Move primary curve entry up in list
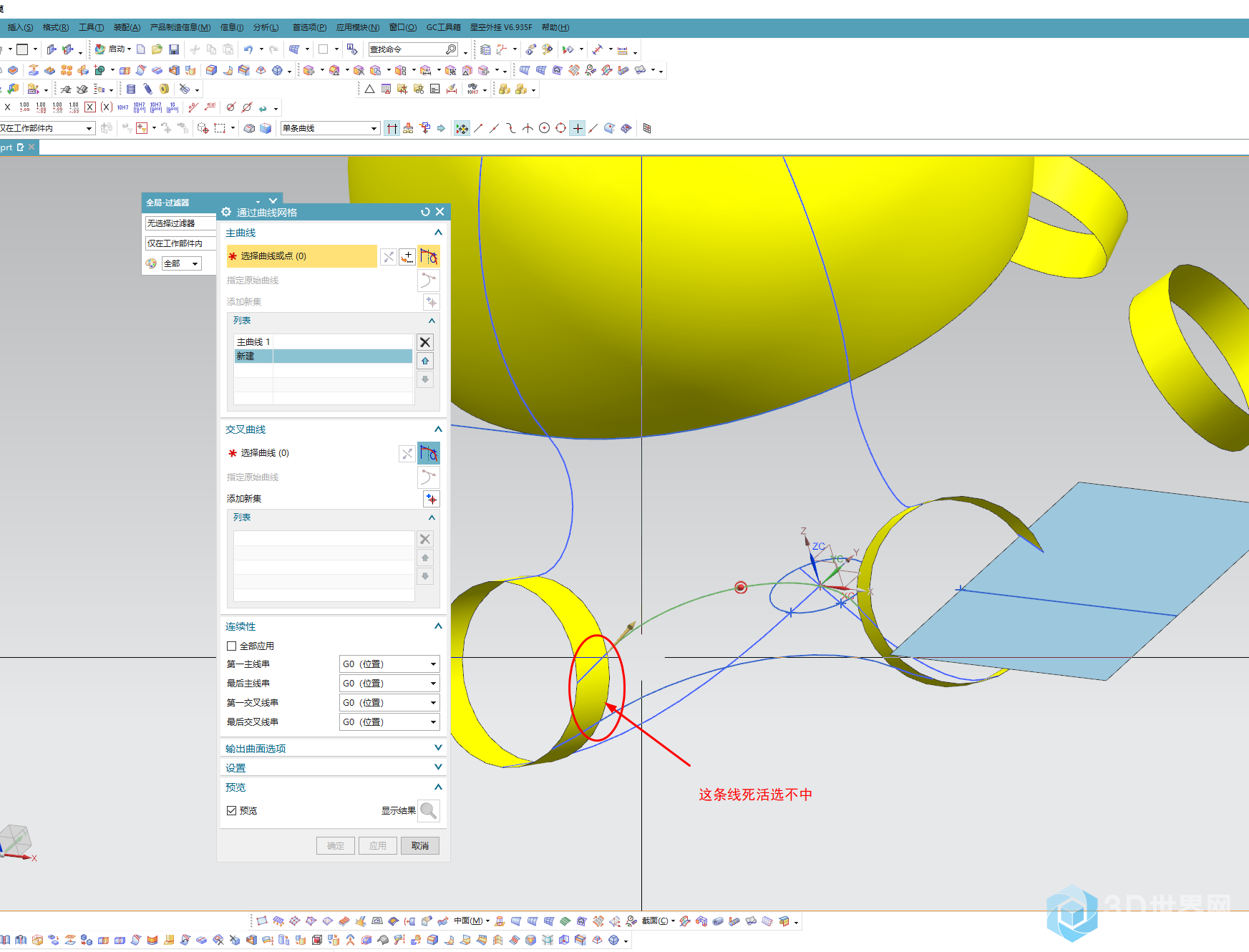1249x952 pixels. coord(425,361)
